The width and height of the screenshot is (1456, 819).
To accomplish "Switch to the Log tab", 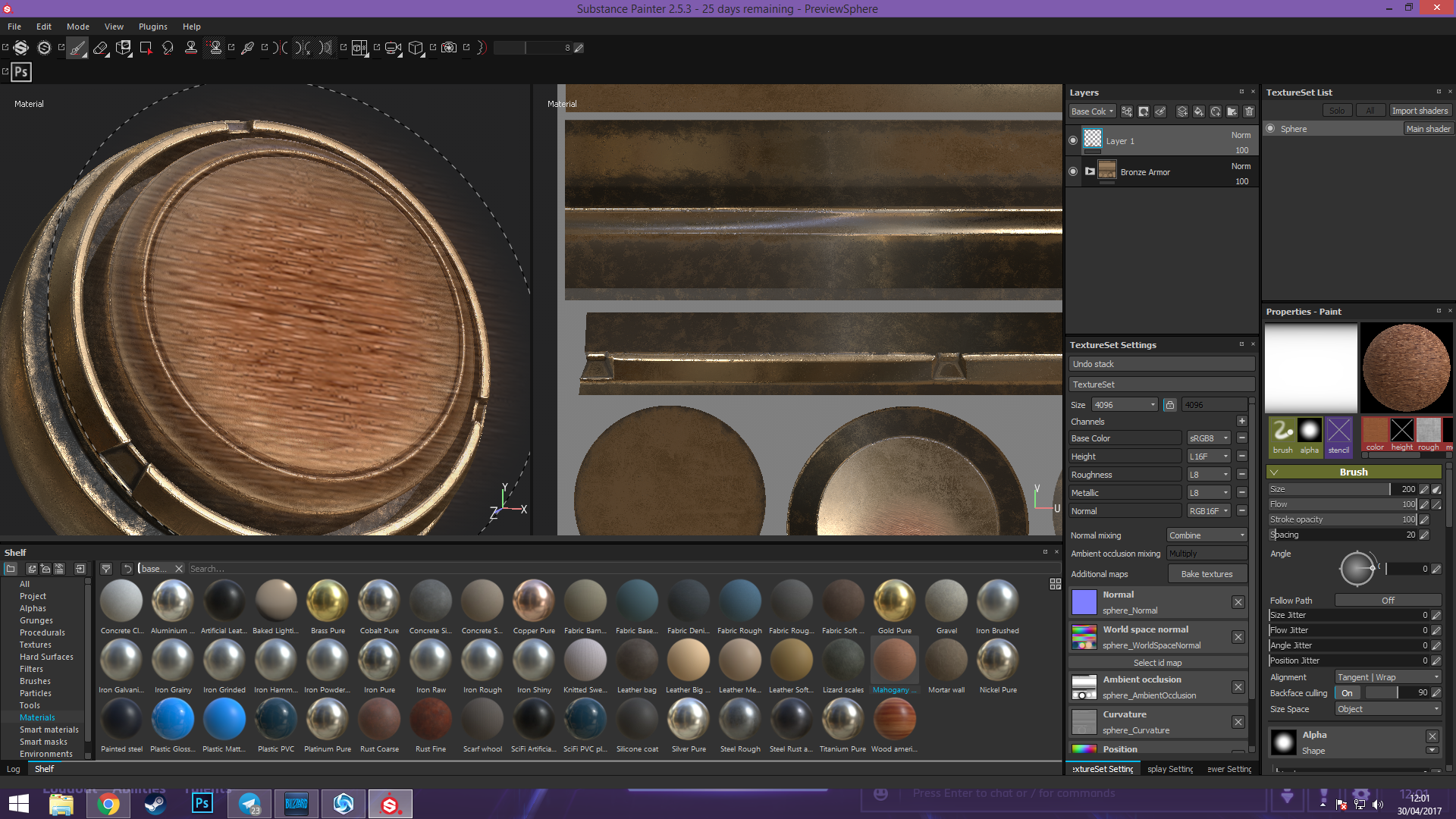I will pyautogui.click(x=14, y=769).
